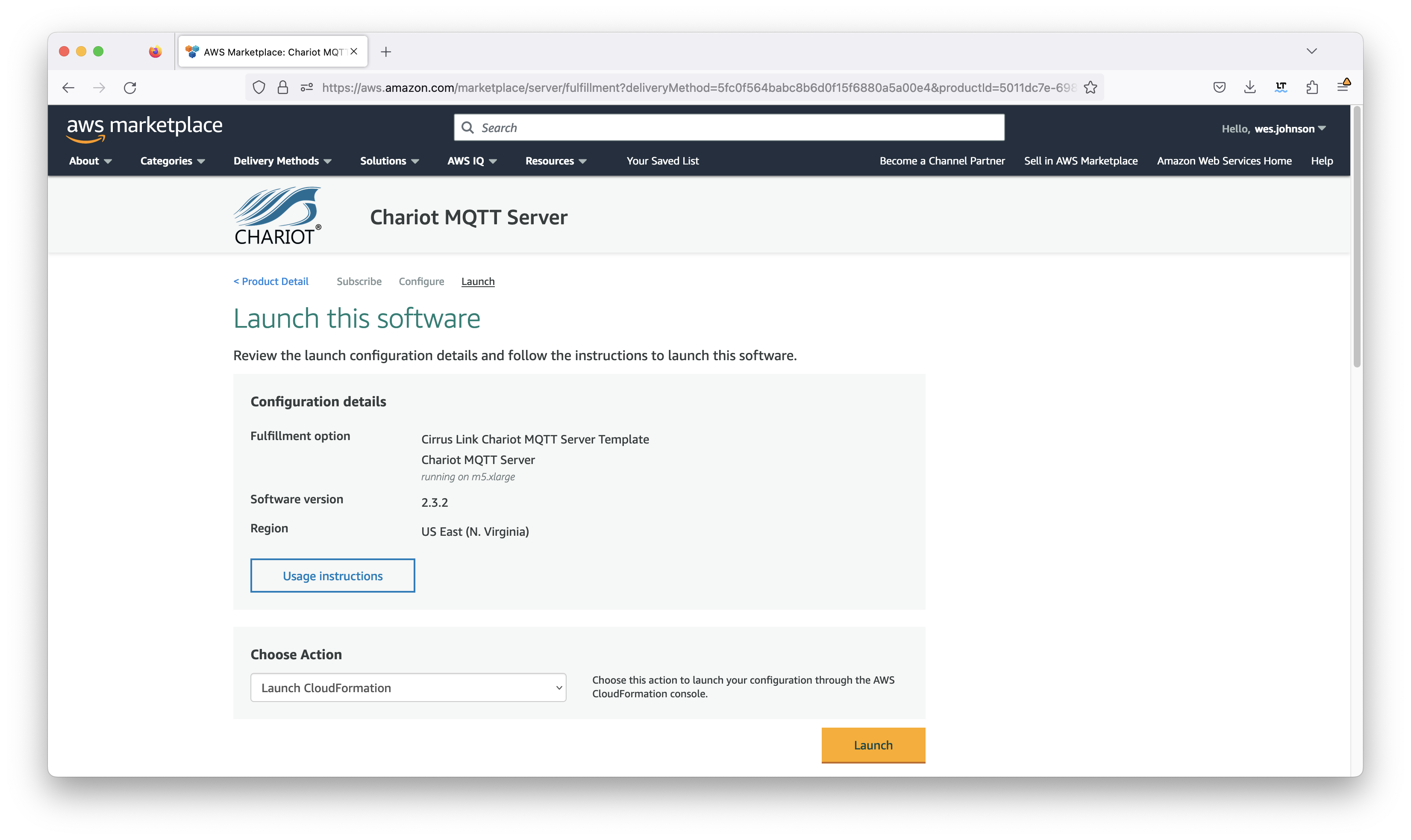Open the Hello, wes.johnson account menu
This screenshot has width=1411, height=840.
(x=1273, y=129)
